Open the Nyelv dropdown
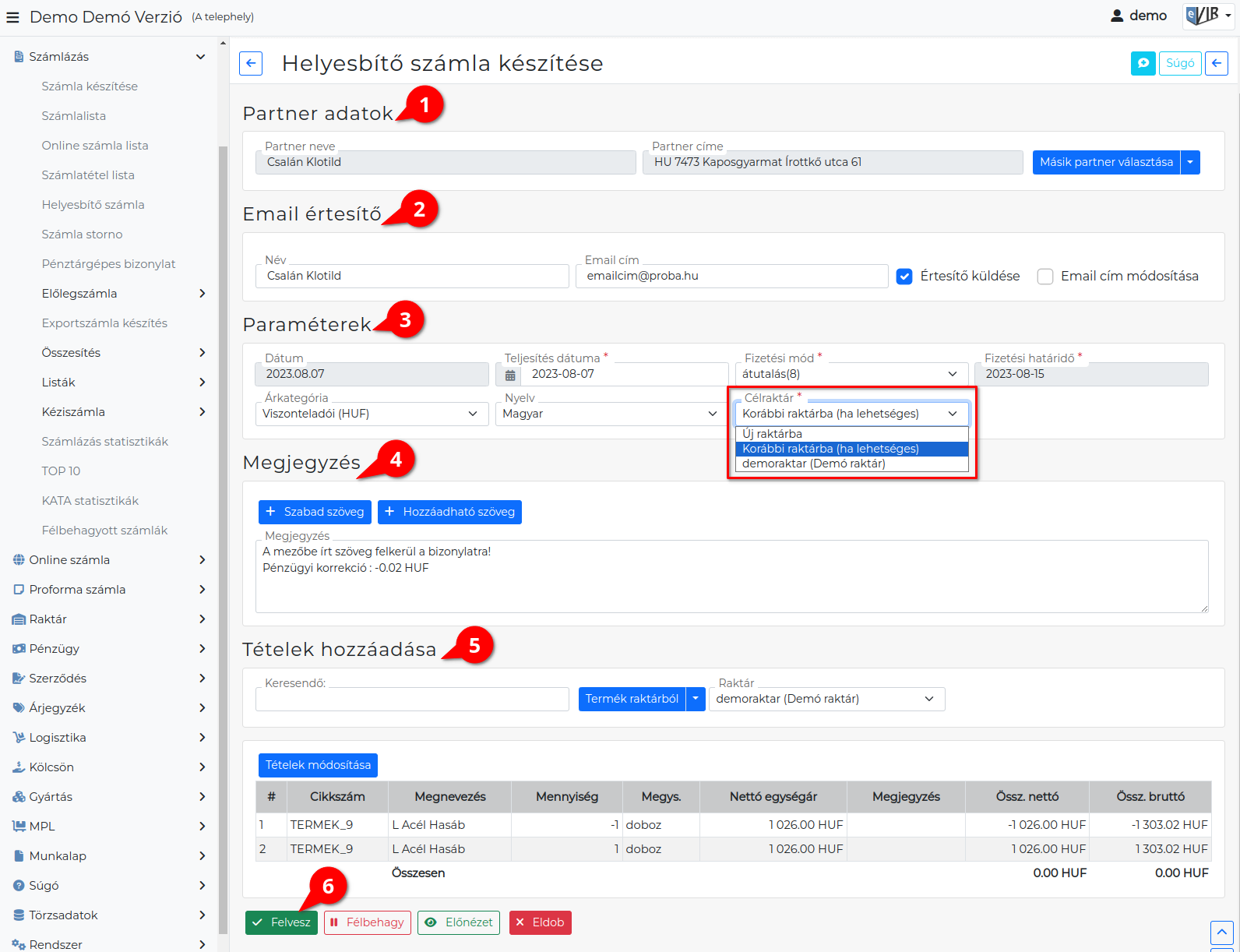The height and width of the screenshot is (952, 1240). tap(611, 414)
